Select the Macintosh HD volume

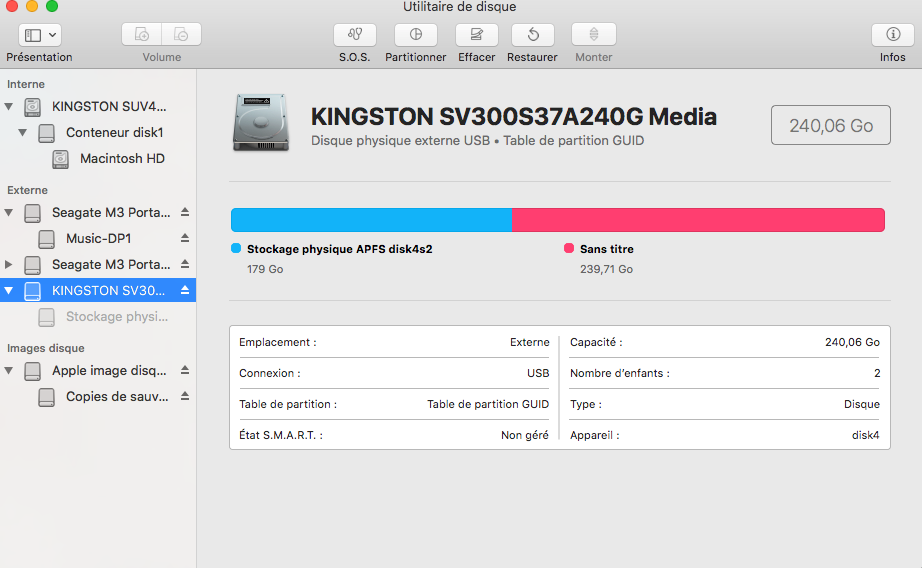(x=122, y=158)
